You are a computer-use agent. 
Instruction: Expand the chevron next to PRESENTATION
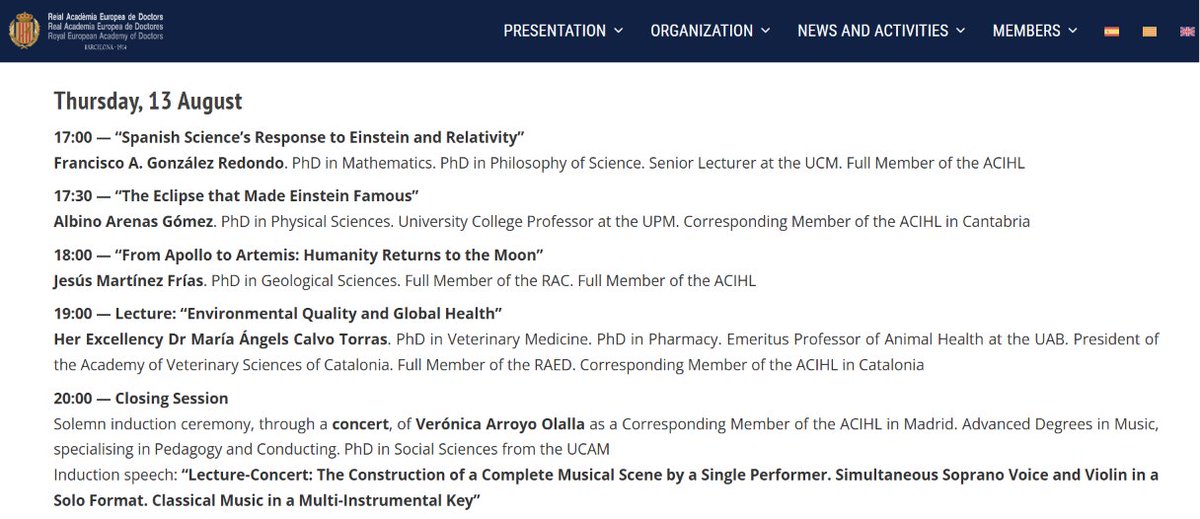pyautogui.click(x=618, y=31)
